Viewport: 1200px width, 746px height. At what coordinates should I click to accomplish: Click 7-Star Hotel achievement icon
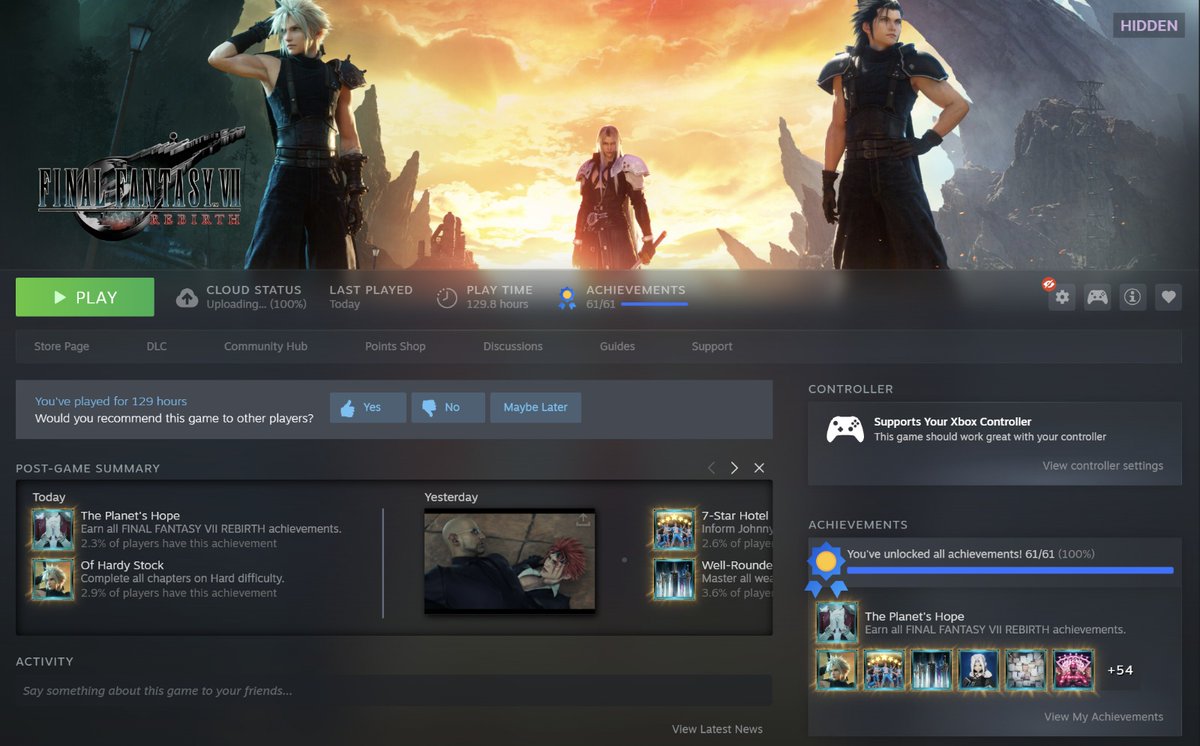pyautogui.click(x=674, y=529)
